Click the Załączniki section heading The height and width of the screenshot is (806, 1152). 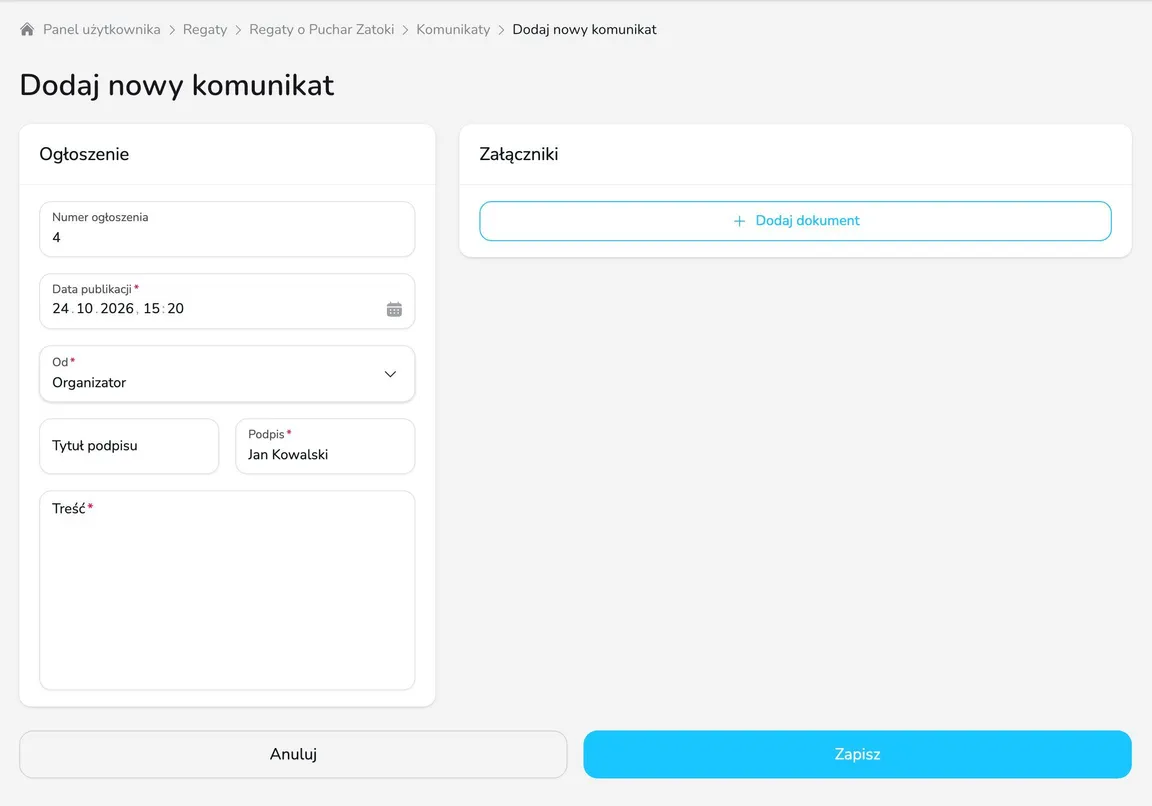click(x=519, y=154)
